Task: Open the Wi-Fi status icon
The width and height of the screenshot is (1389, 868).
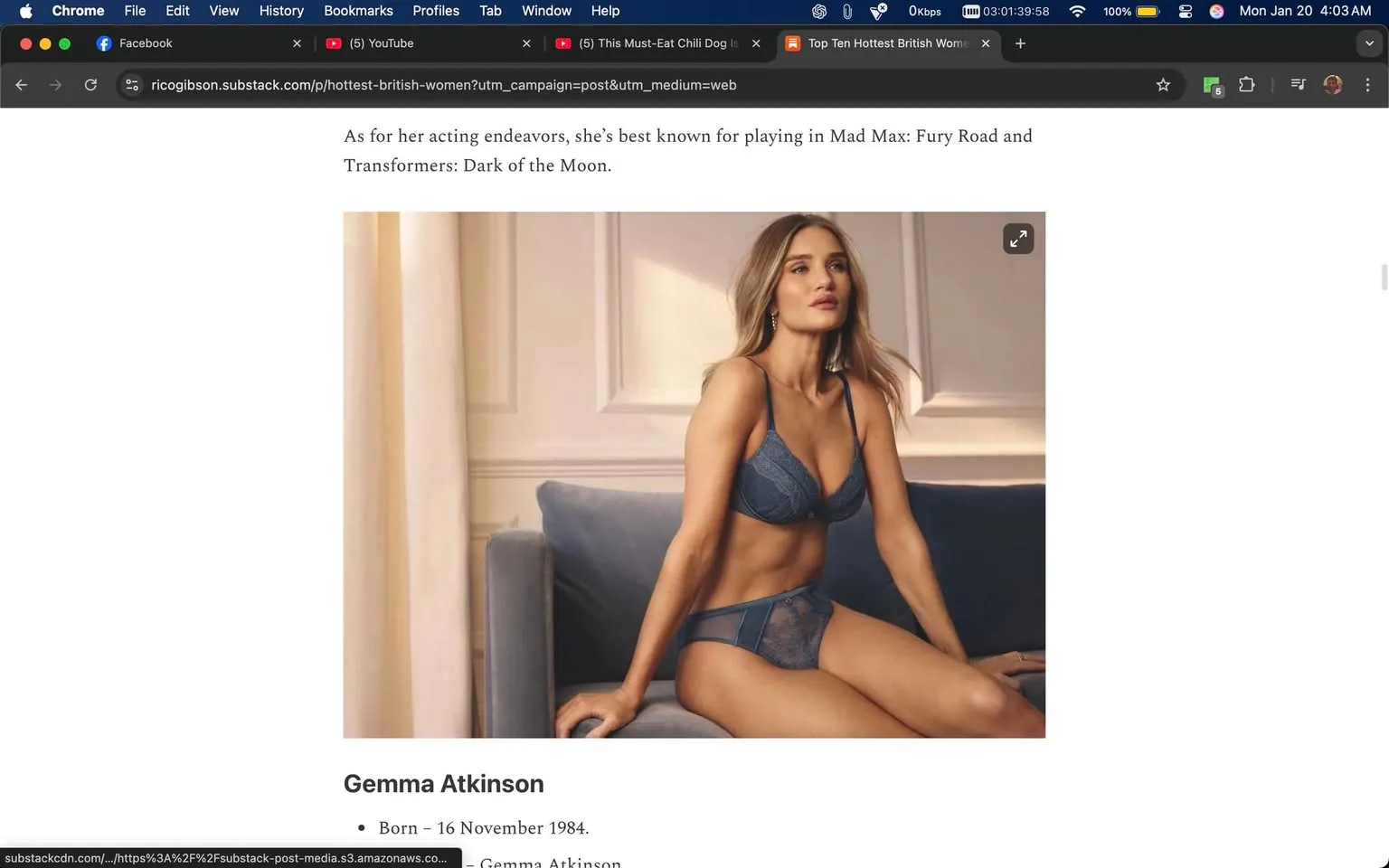Action: 1077,11
